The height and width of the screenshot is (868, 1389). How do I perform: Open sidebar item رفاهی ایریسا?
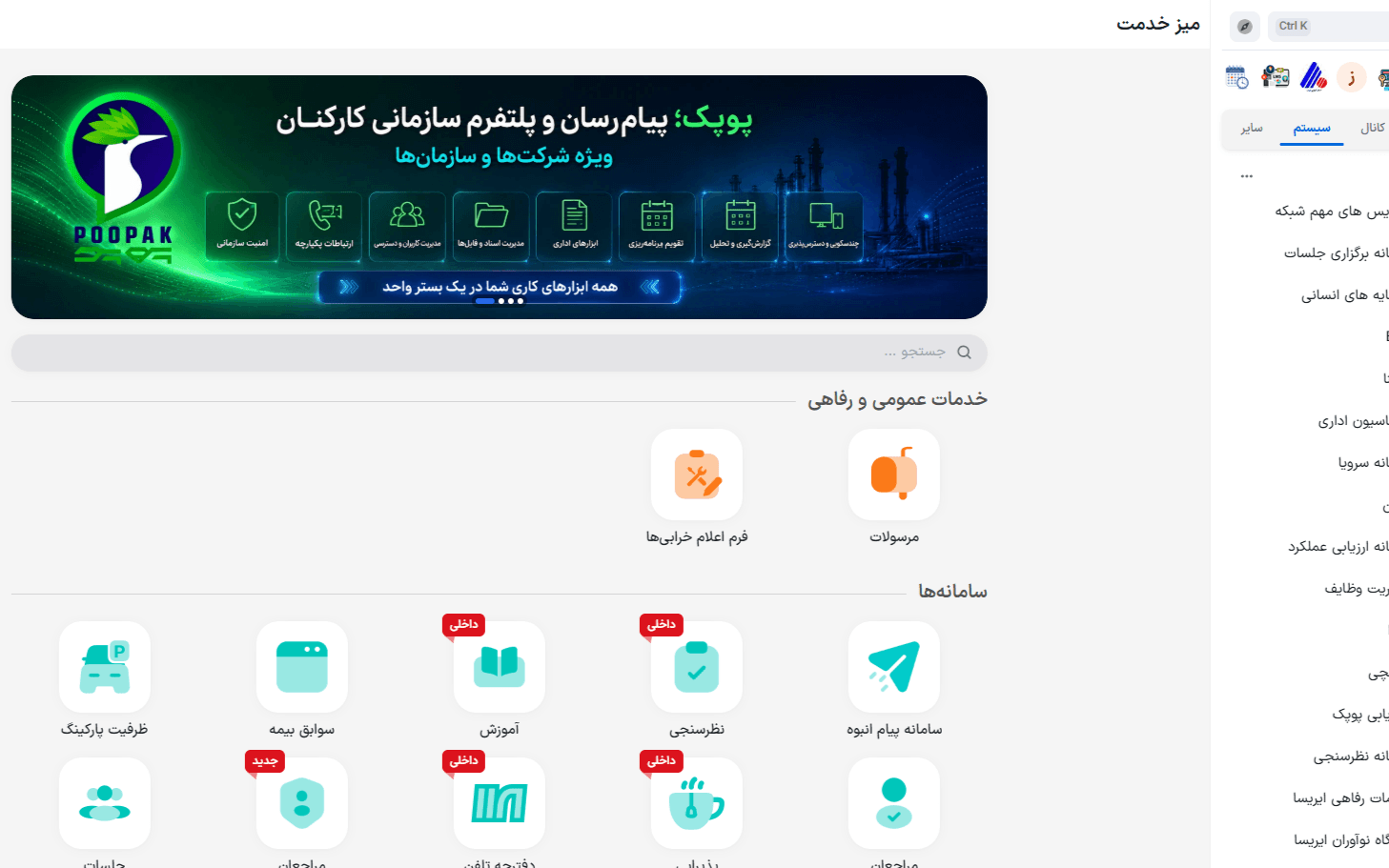[x=1340, y=798]
